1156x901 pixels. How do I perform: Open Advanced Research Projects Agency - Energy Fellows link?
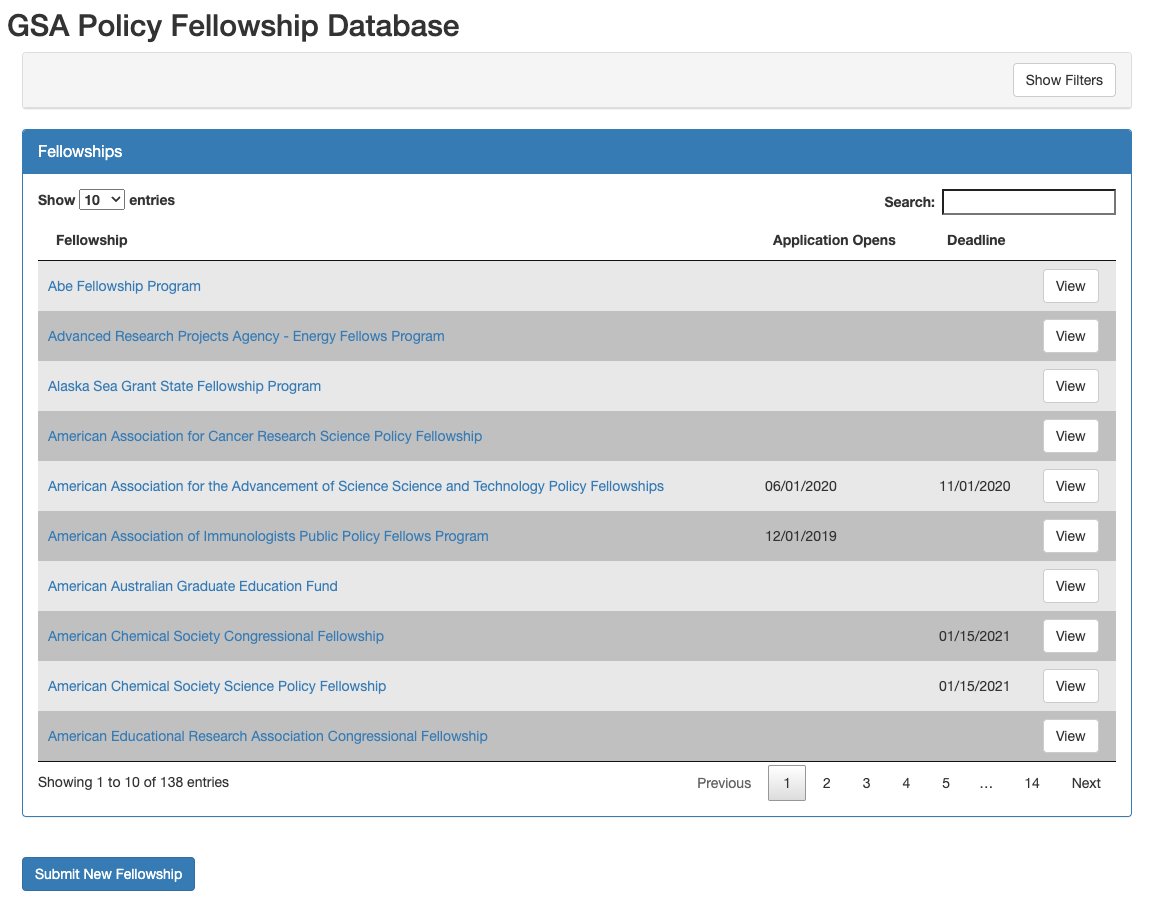tap(246, 336)
